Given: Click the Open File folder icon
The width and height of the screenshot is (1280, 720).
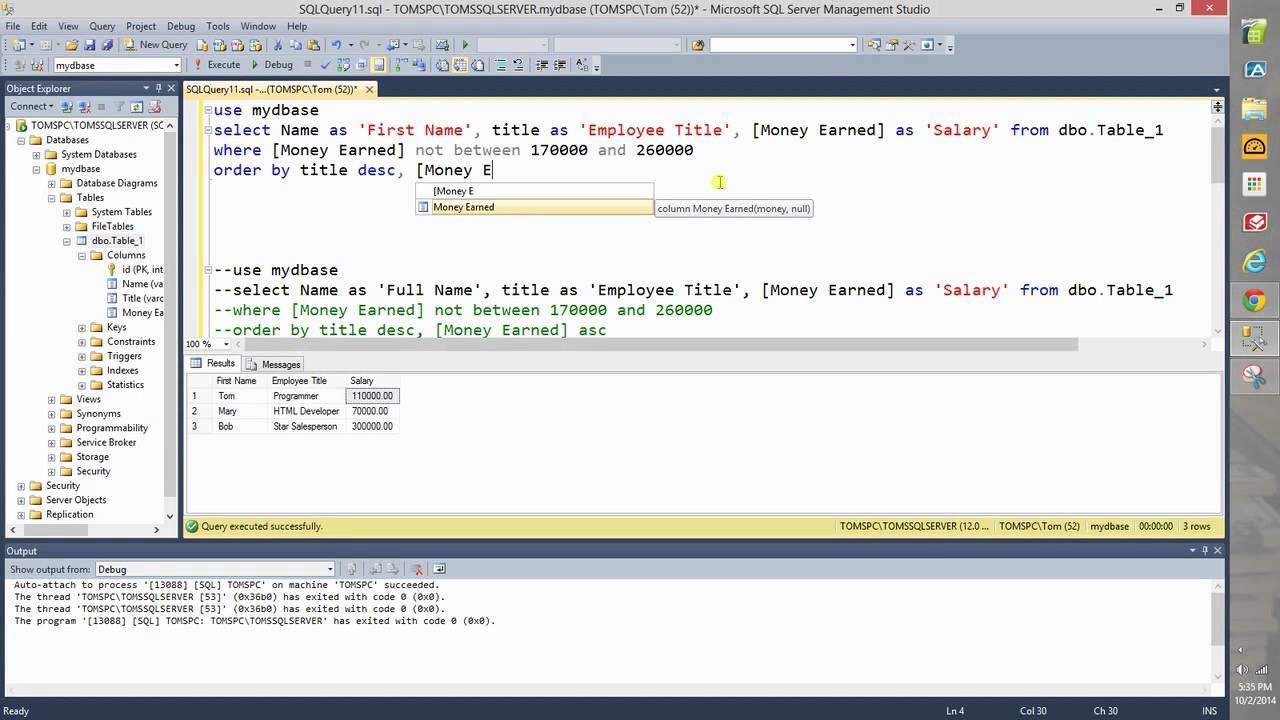Looking at the screenshot, I should (x=72, y=45).
